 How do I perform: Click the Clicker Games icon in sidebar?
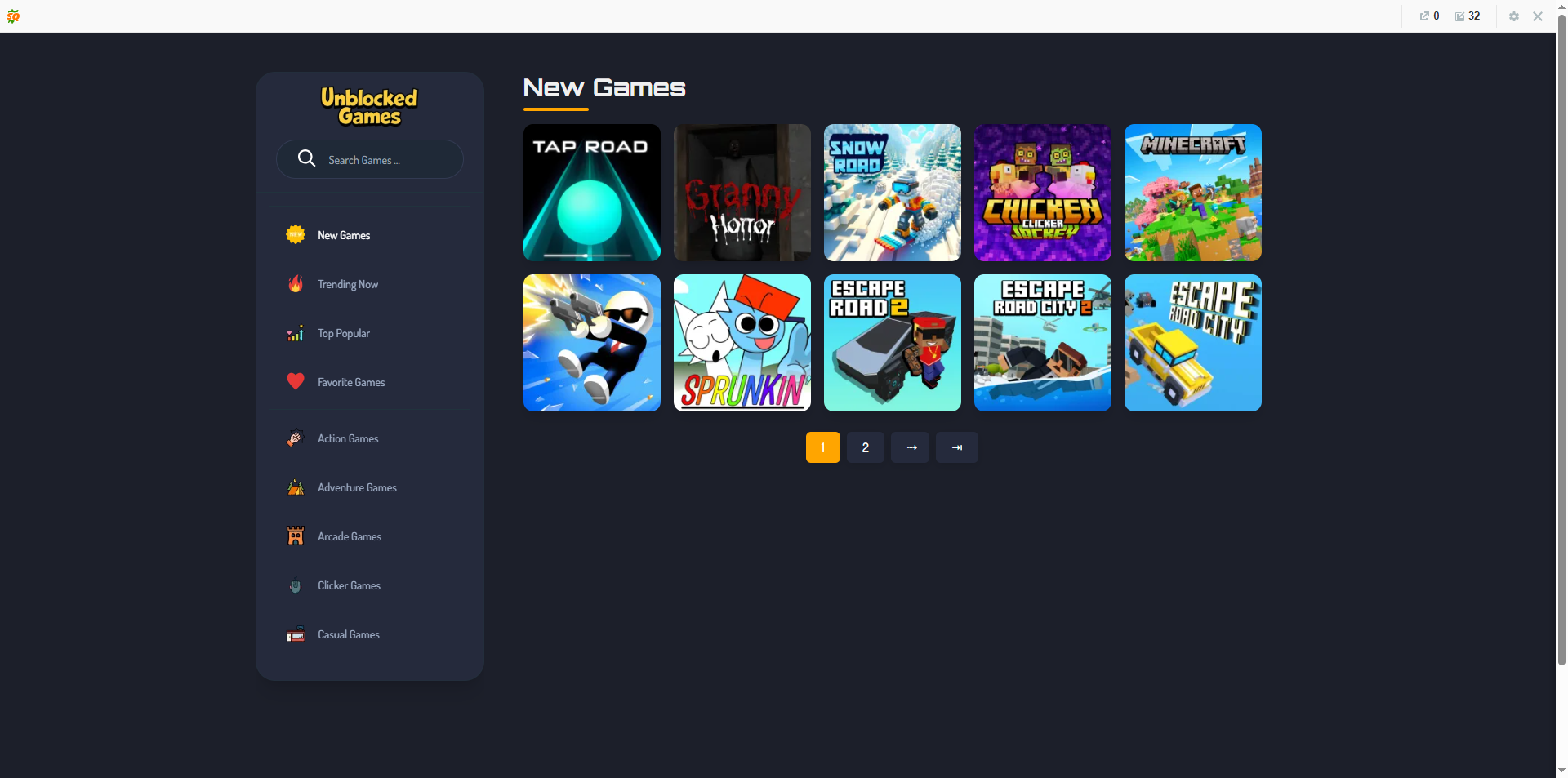click(296, 586)
